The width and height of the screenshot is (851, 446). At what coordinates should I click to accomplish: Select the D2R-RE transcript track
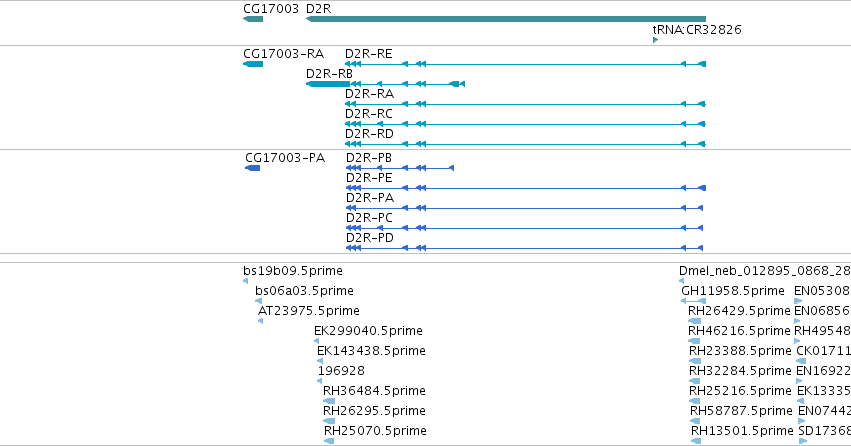[x=525, y=64]
